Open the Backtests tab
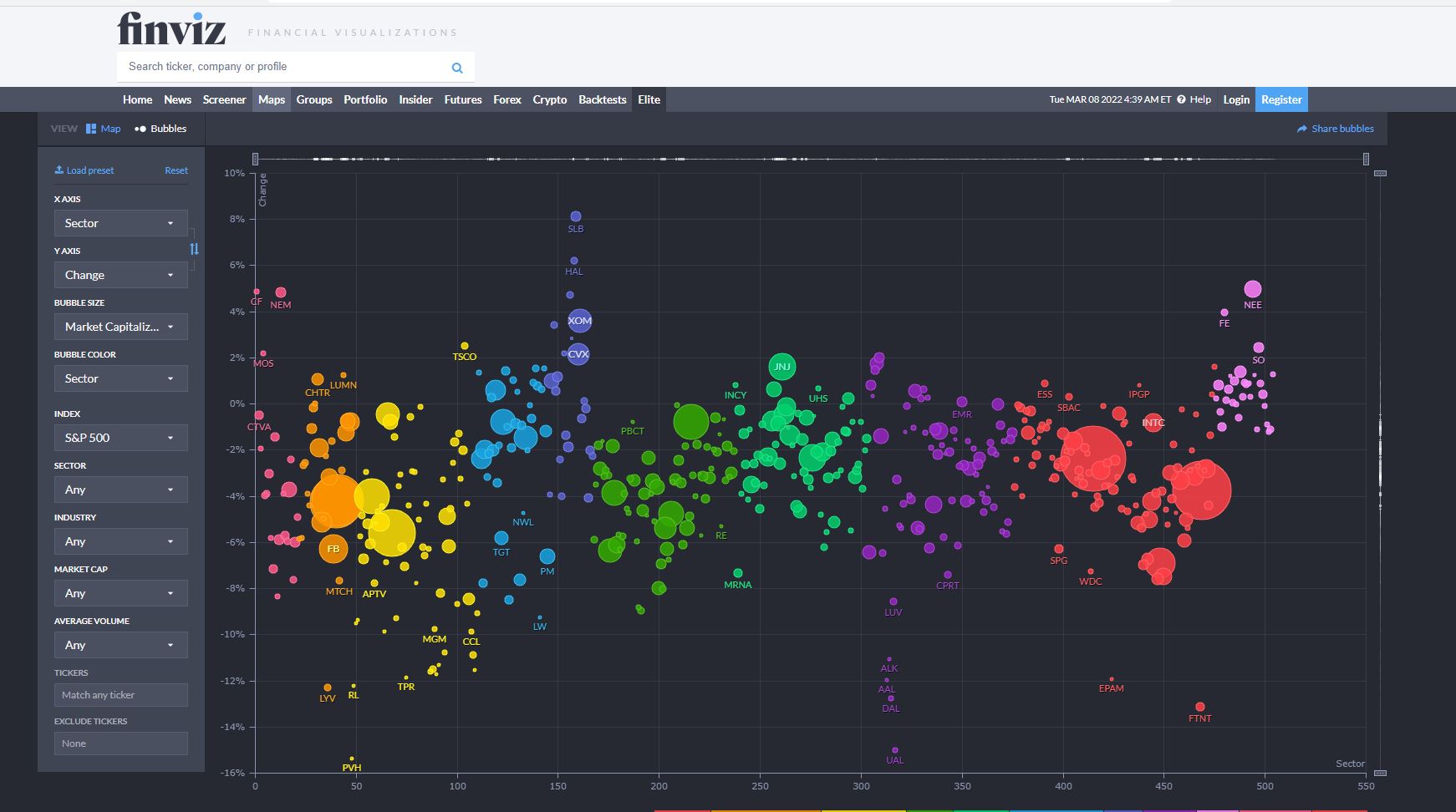1456x812 pixels. [603, 99]
